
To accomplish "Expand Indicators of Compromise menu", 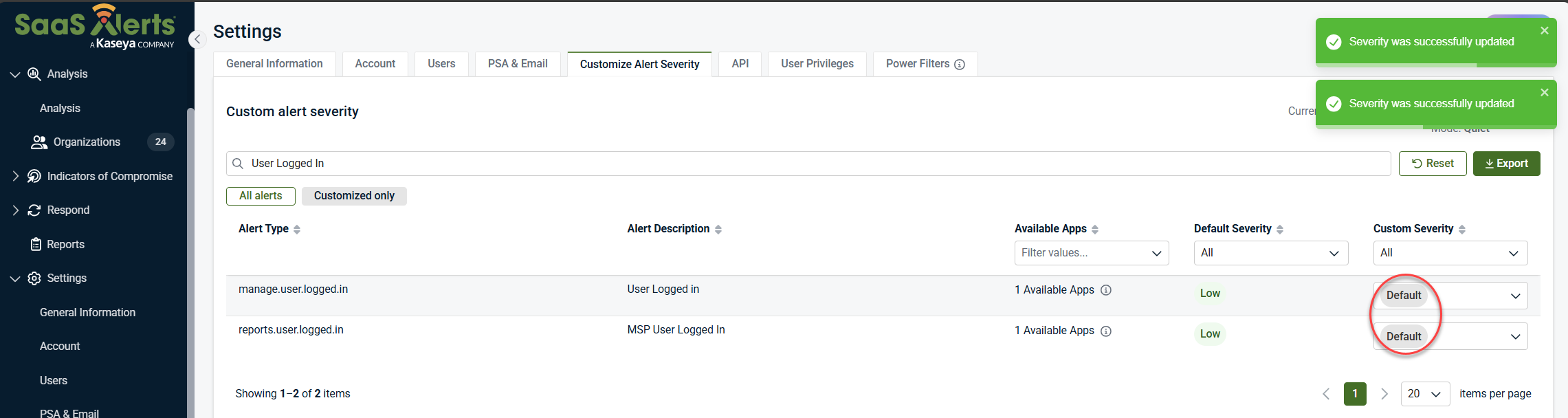I will (16, 177).
